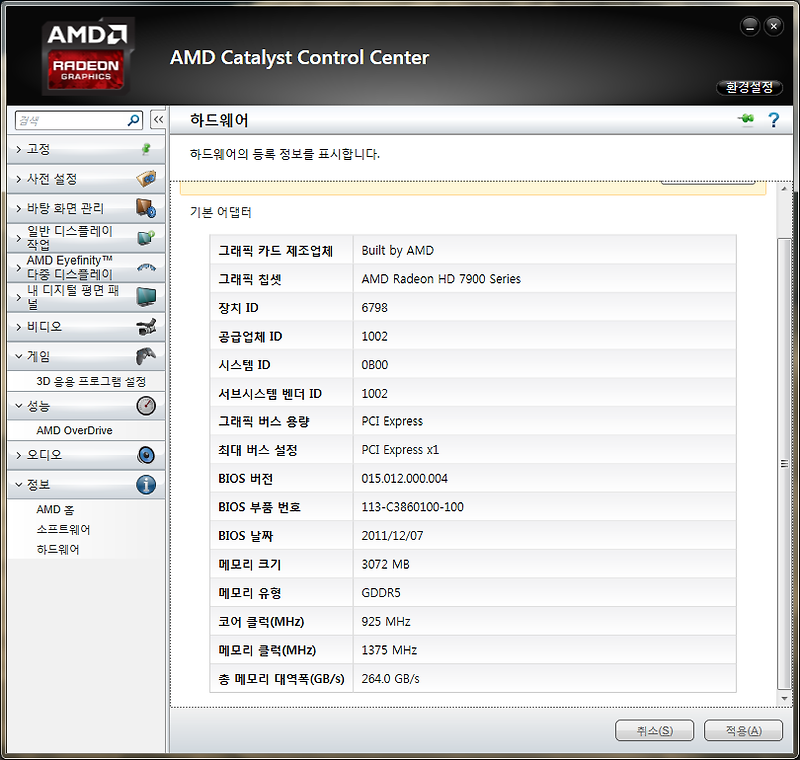Viewport: 800px width, 760px height.
Task: Expand the 비디오 section
Action: click(19, 326)
